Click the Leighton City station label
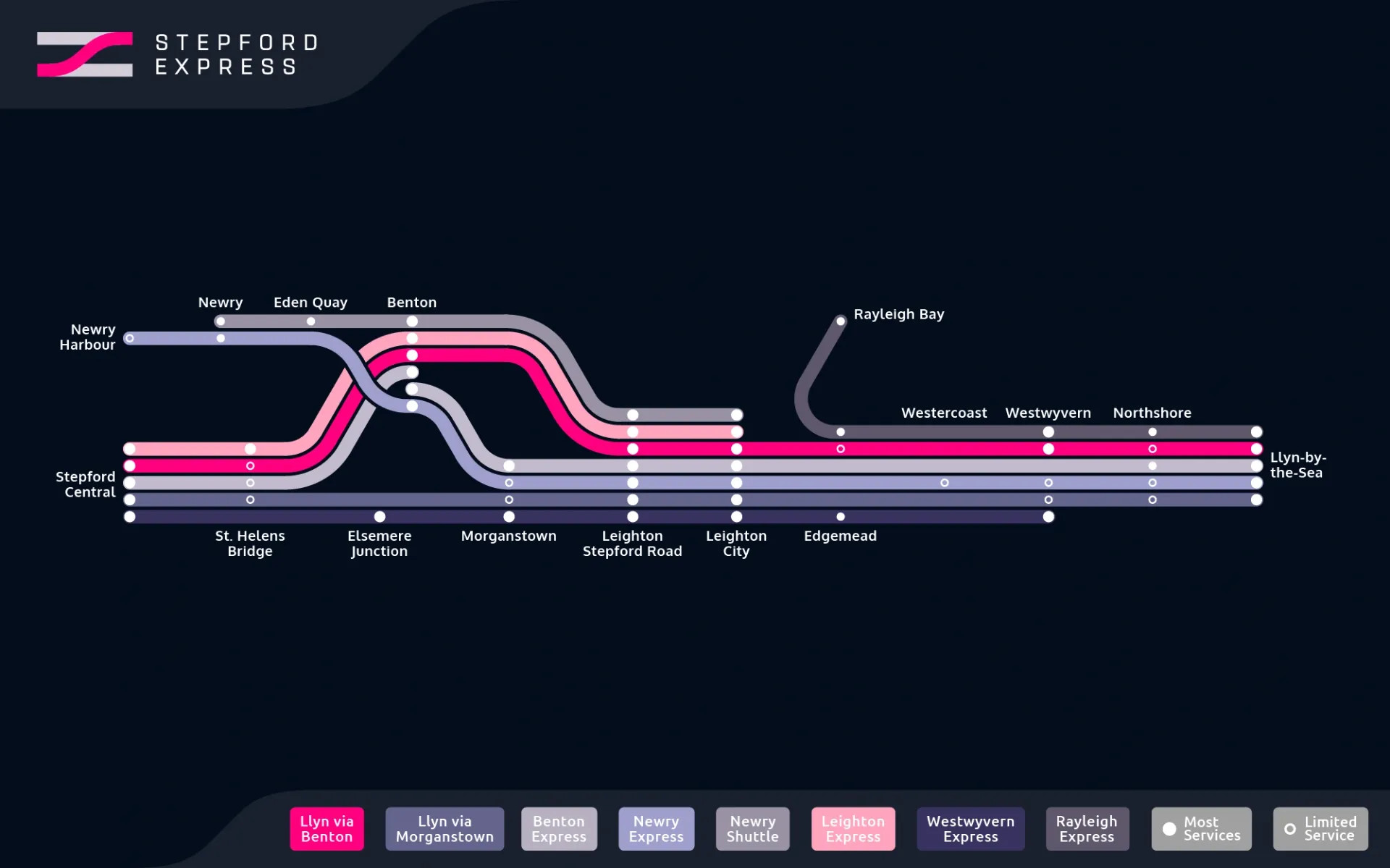 coord(736,543)
